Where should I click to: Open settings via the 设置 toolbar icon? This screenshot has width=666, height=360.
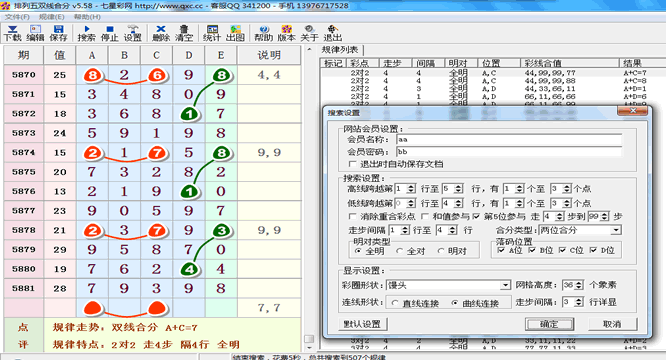[133, 33]
